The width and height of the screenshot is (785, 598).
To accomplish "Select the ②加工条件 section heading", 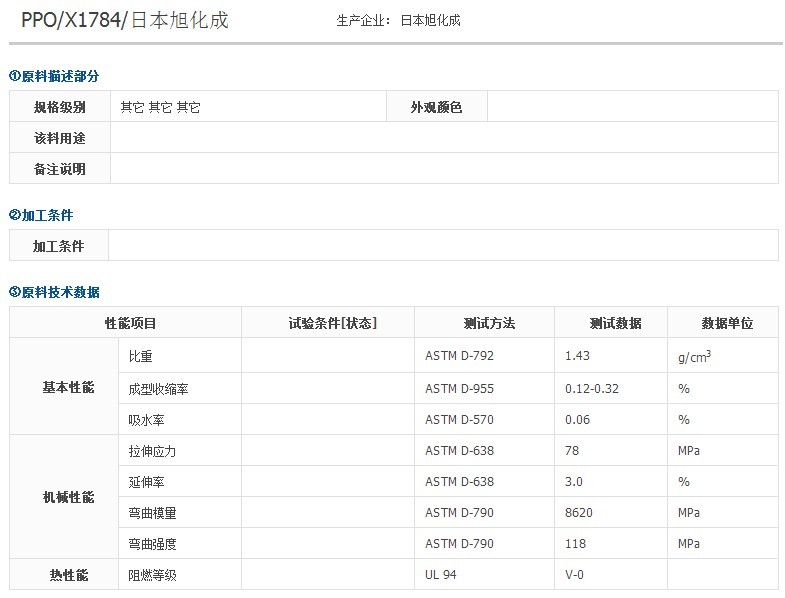I will (41, 215).
